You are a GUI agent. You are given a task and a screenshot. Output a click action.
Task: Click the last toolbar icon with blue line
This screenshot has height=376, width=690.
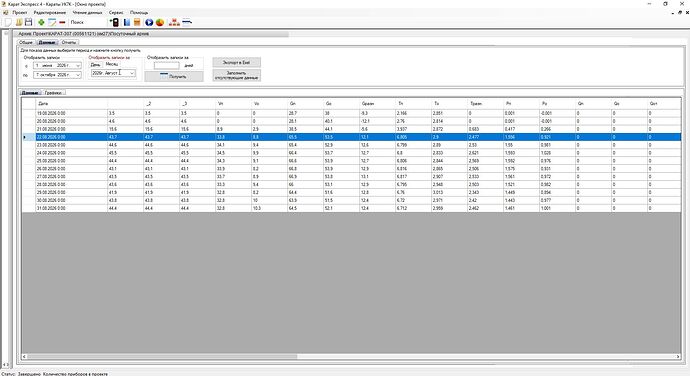pos(187,22)
